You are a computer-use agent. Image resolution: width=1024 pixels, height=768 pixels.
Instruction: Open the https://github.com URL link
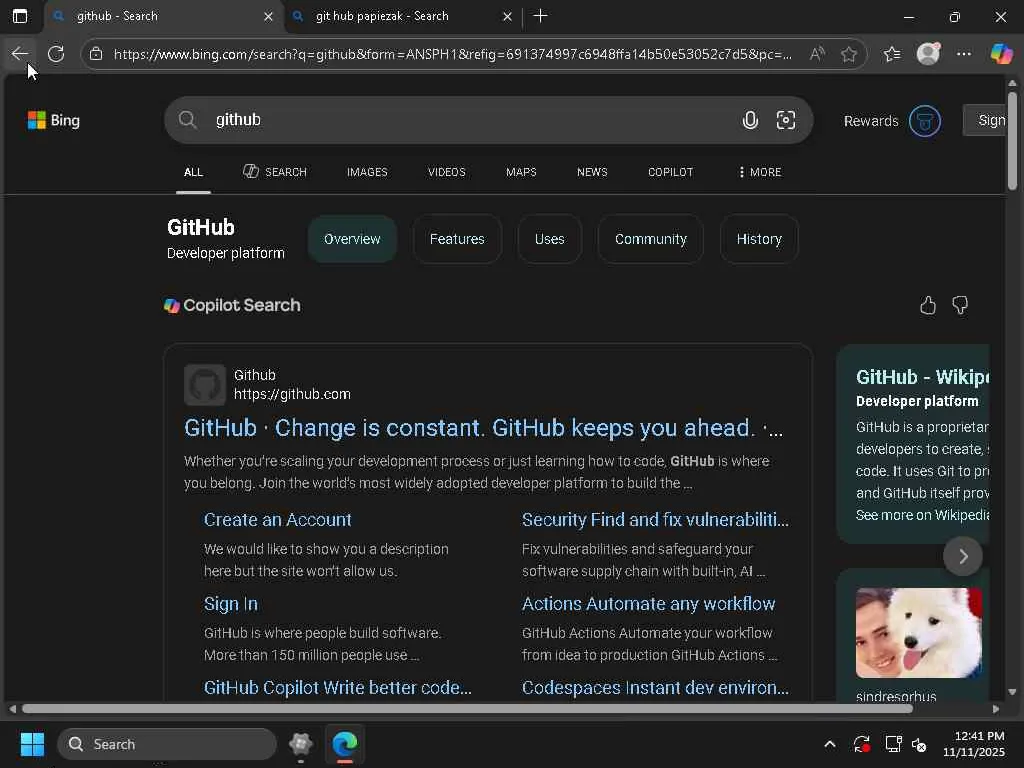pos(292,394)
